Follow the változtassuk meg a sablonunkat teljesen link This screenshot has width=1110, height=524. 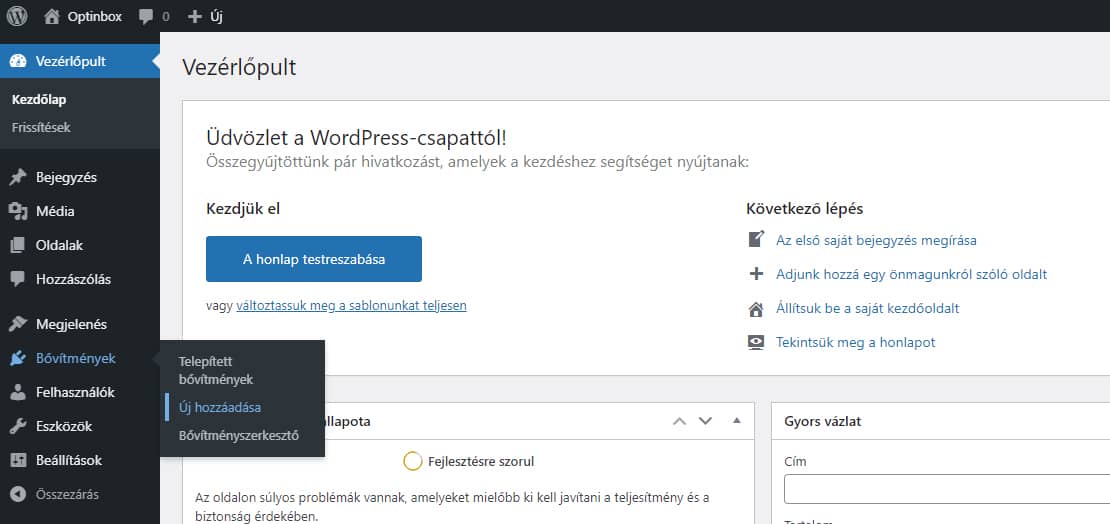tap(351, 306)
